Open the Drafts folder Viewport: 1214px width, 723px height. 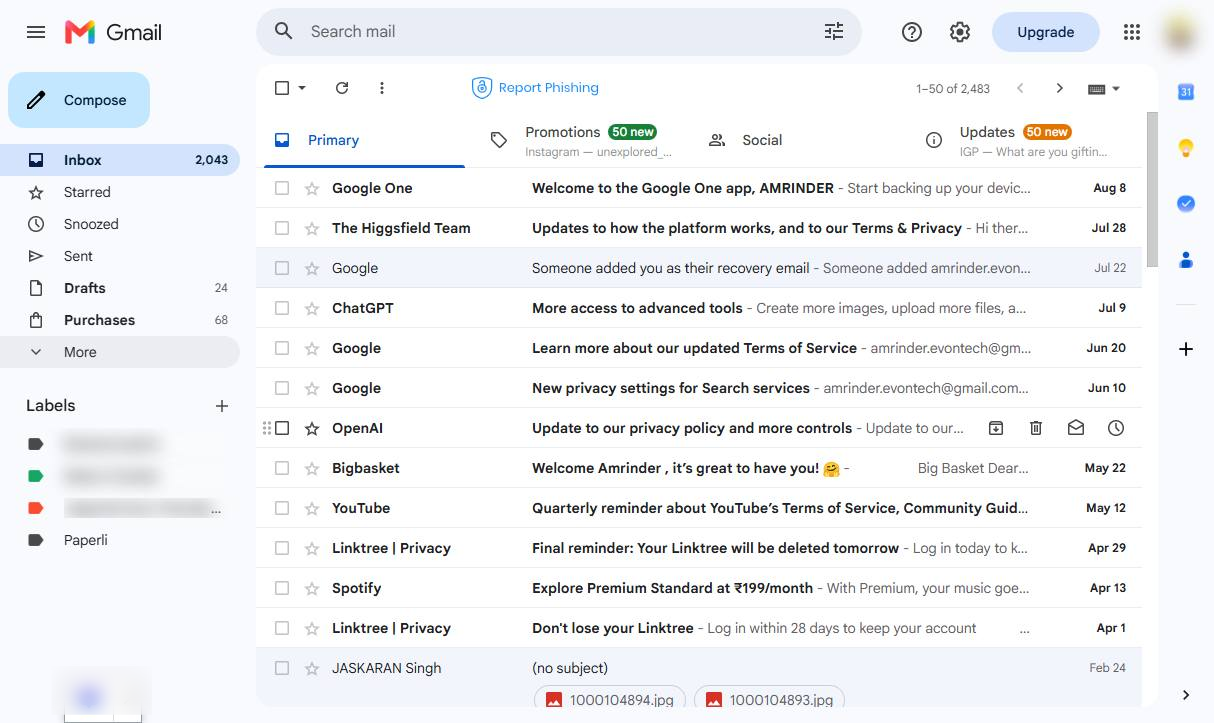click(120, 288)
